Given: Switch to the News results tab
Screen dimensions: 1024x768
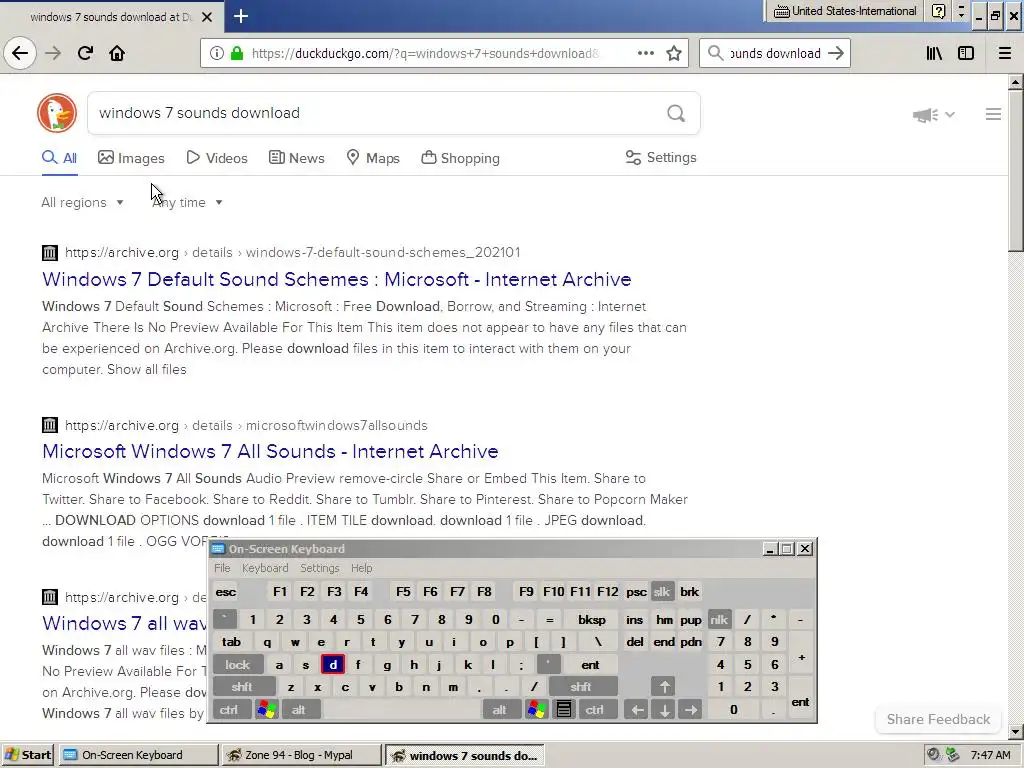Looking at the screenshot, I should (297, 158).
